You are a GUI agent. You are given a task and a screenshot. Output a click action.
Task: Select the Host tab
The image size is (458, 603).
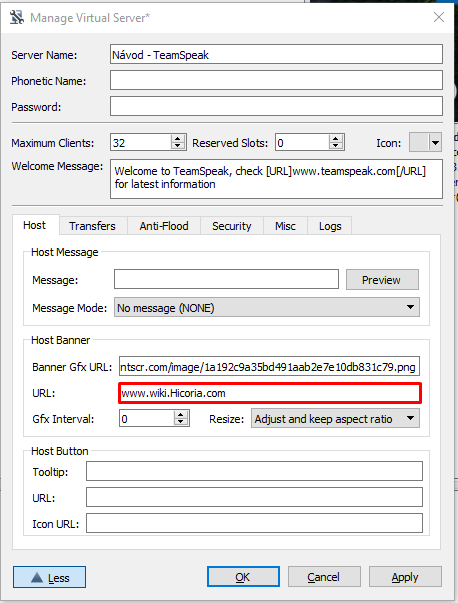35,225
